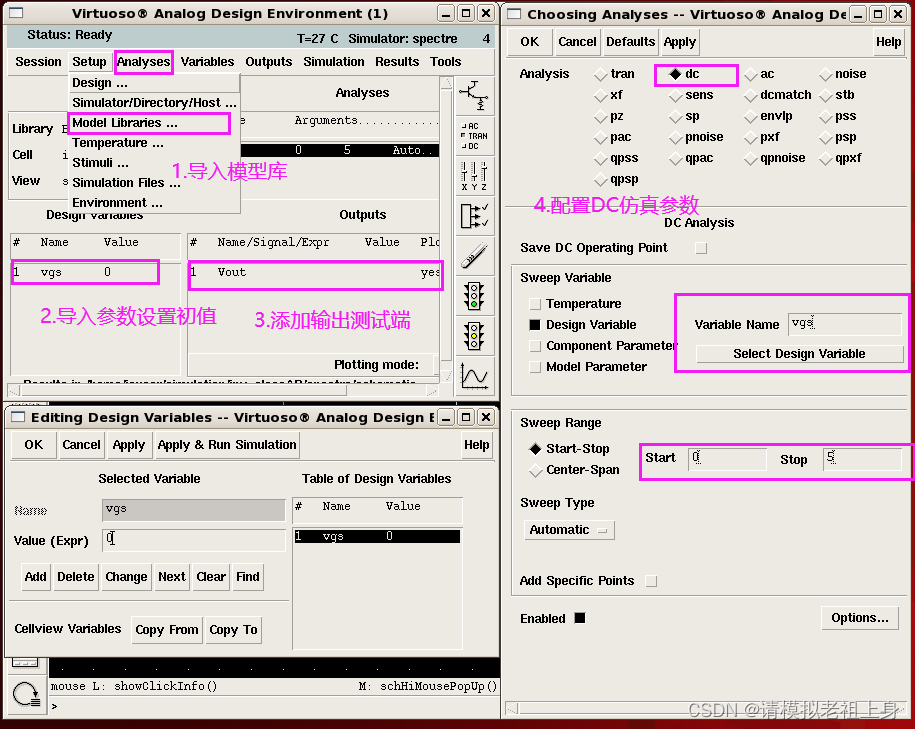Screen dimensions: 915x729
Task: Click the Variable Name input field
Action: pyautogui.click(x=844, y=324)
